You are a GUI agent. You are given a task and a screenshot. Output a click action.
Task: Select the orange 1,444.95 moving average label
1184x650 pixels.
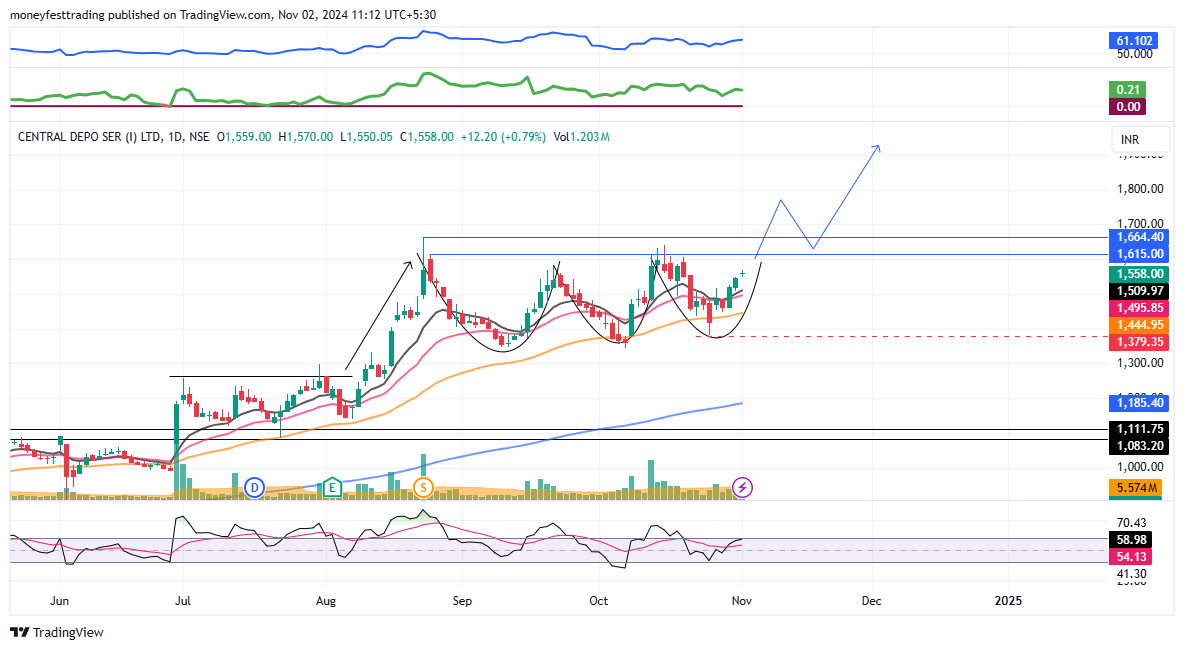1140,325
